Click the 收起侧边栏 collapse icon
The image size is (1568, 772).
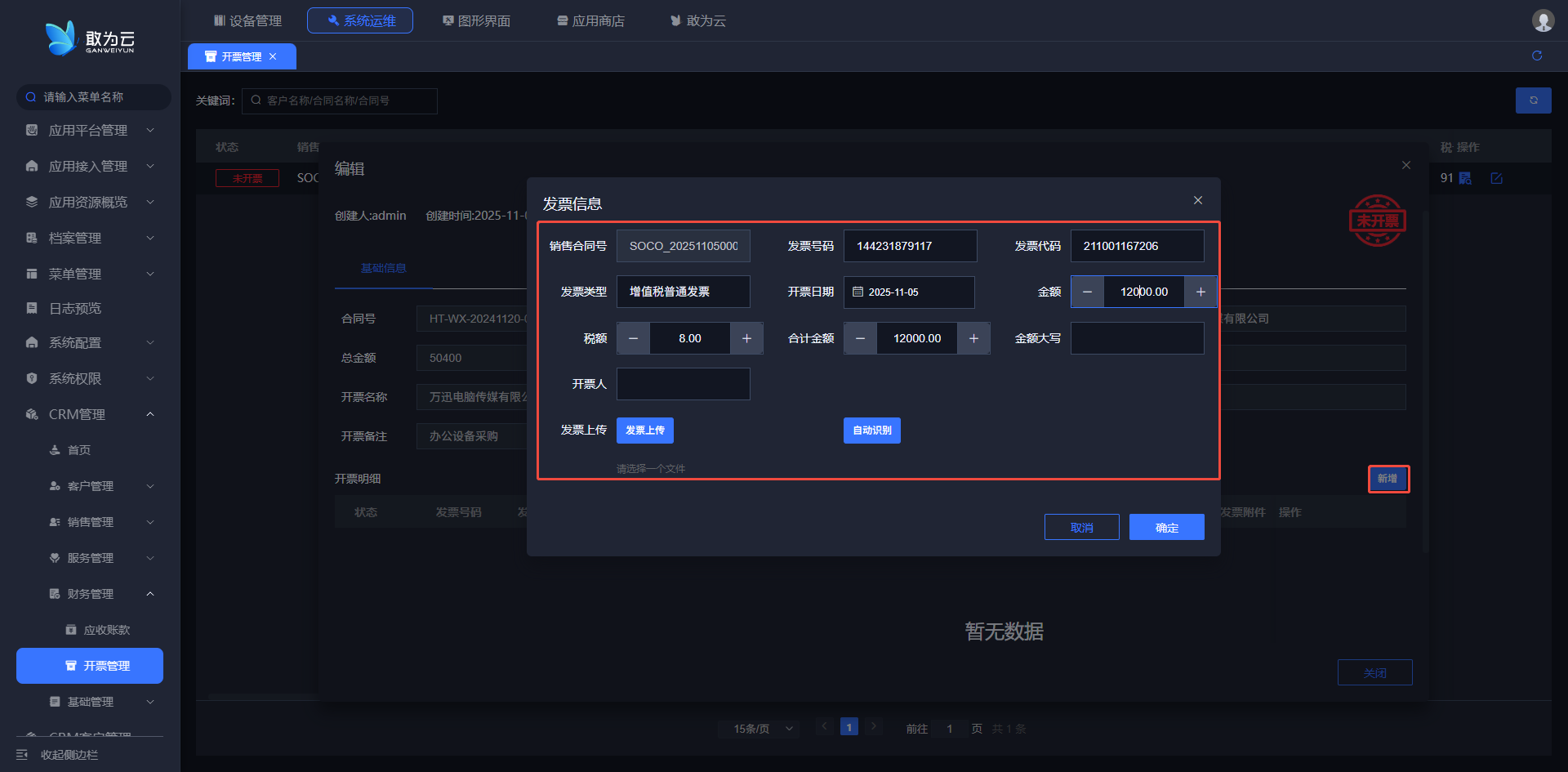point(23,755)
